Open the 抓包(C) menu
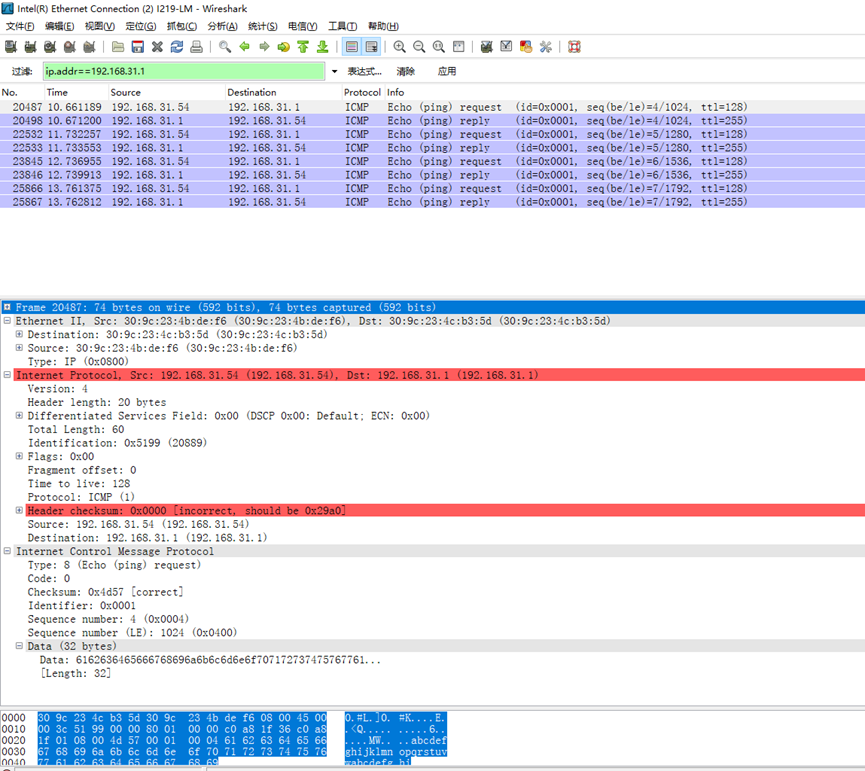Viewport: 865px width, 771px height. point(182,26)
